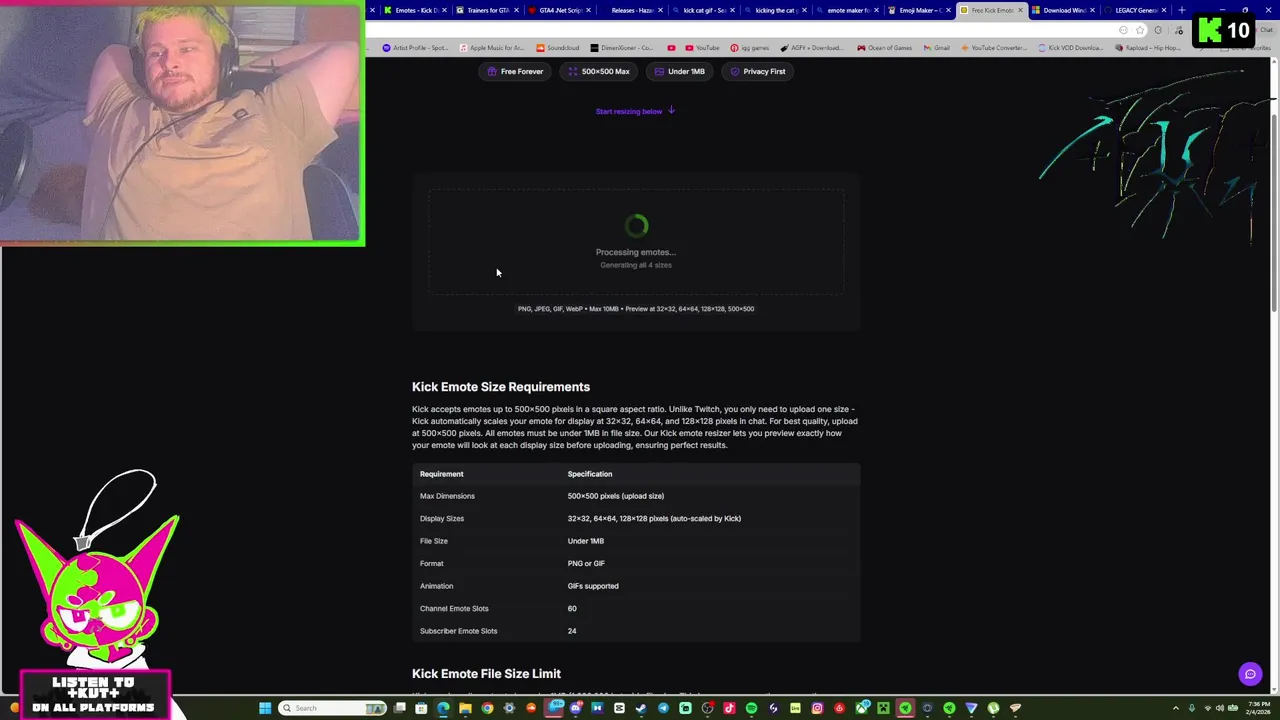The width and height of the screenshot is (1280, 720).
Task: Open the red YouTube icon-only bookmark
Action: coord(671,48)
